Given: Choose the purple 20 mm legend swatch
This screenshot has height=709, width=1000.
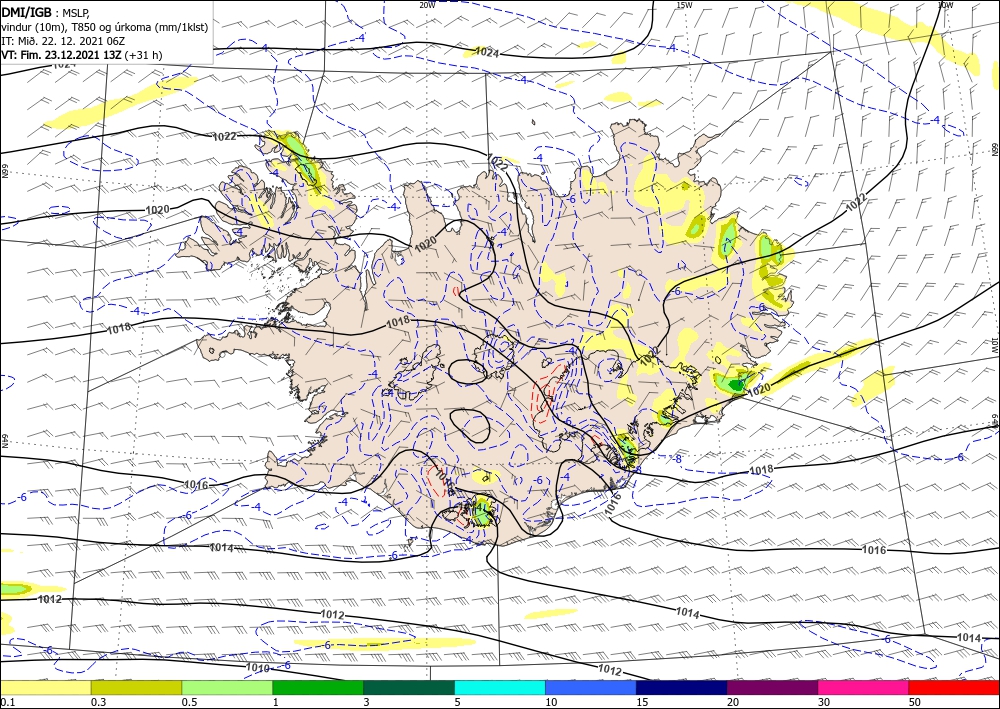Looking at the screenshot, I should pyautogui.click(x=772, y=688).
